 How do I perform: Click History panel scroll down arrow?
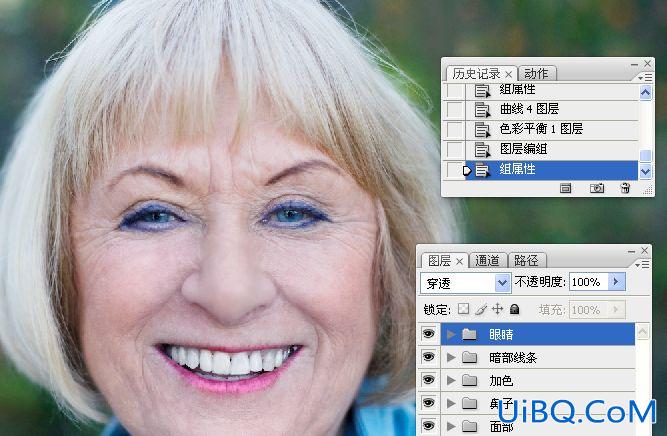(646, 171)
